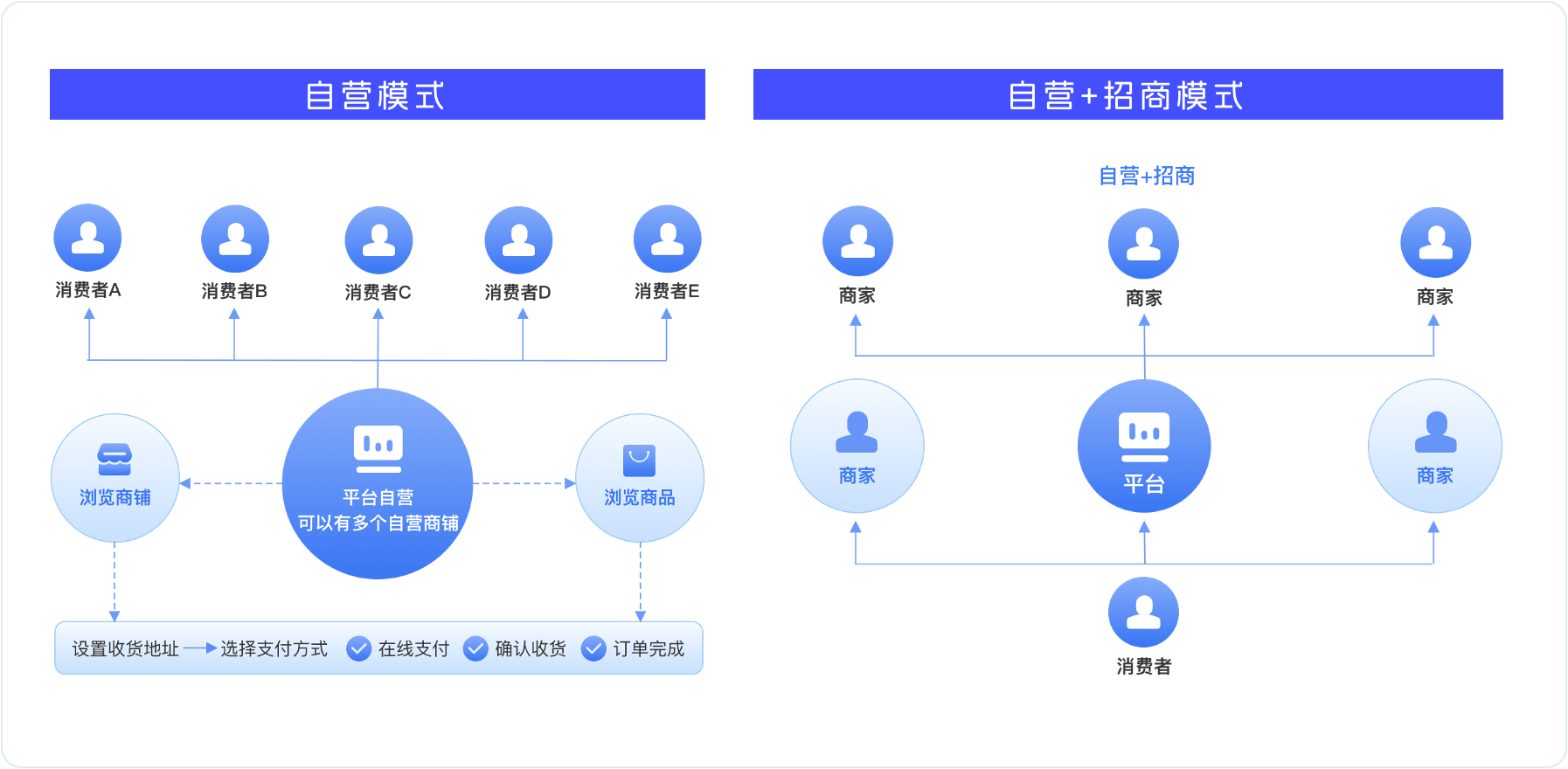Select the 消费者B avatar icon

point(234,239)
